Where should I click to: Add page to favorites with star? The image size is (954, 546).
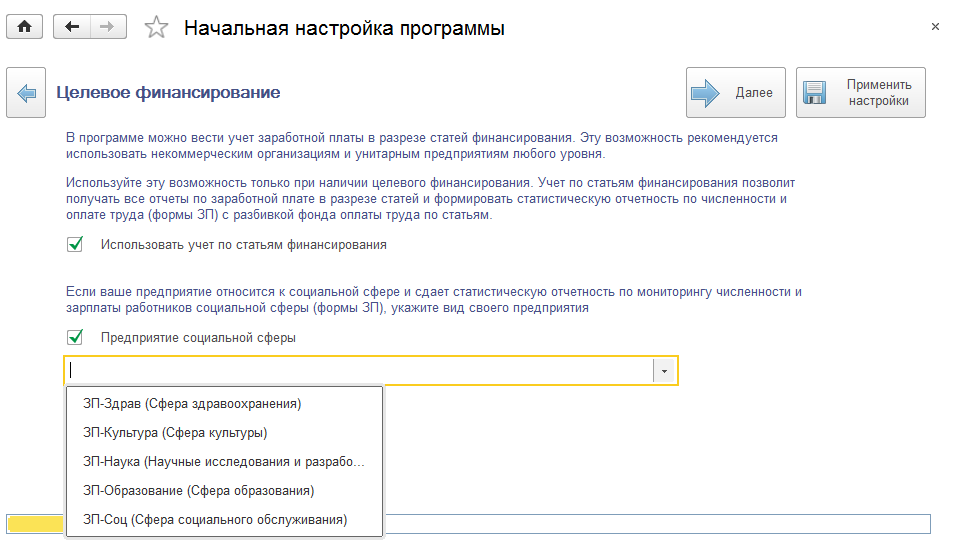tap(156, 27)
